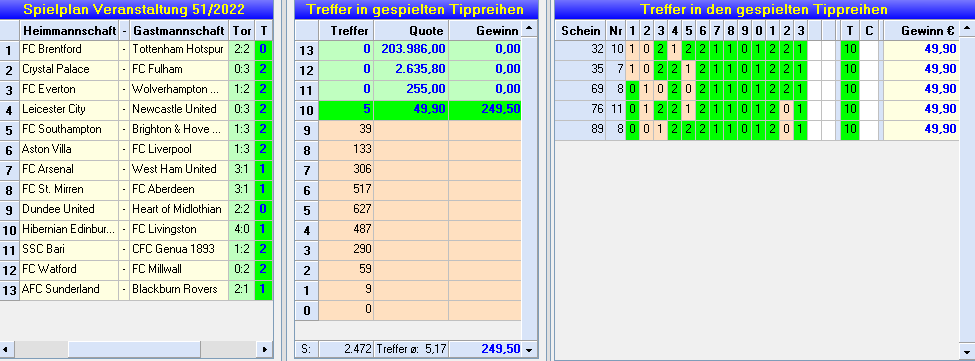Select the AFC Sunderland cell
This screenshot has height=361, width=975.
[69, 289]
